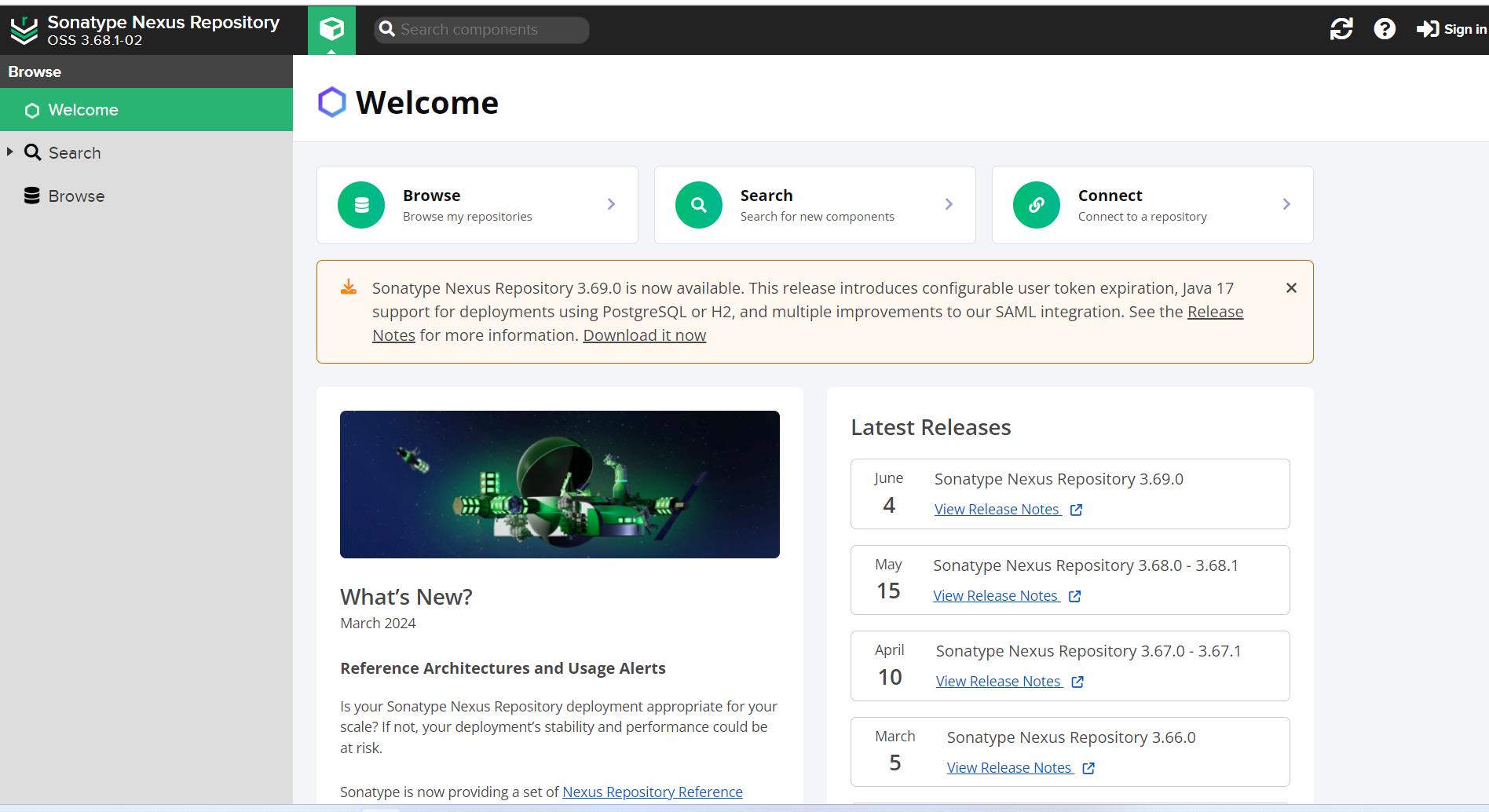
Task: Dismiss the 3.69.0 update notification banner
Action: tap(1291, 288)
